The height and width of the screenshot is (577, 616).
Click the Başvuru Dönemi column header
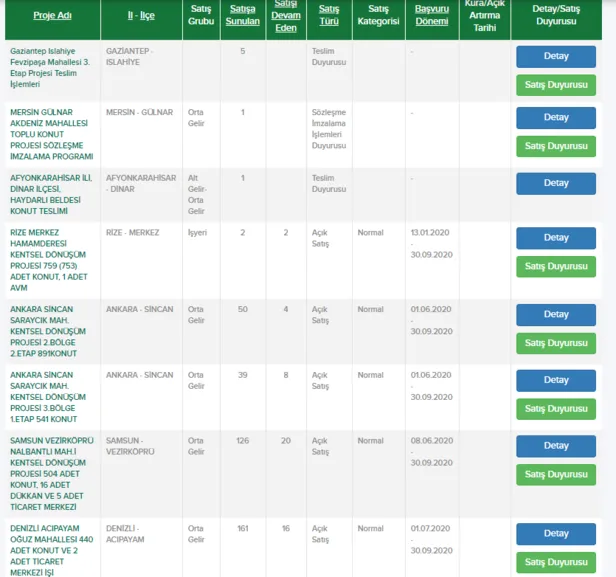(x=432, y=17)
